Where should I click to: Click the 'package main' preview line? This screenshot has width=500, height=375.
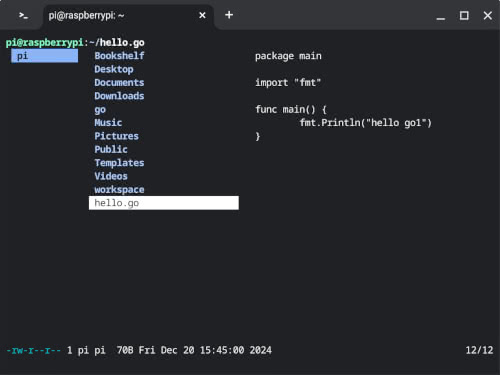pyautogui.click(x=288, y=56)
